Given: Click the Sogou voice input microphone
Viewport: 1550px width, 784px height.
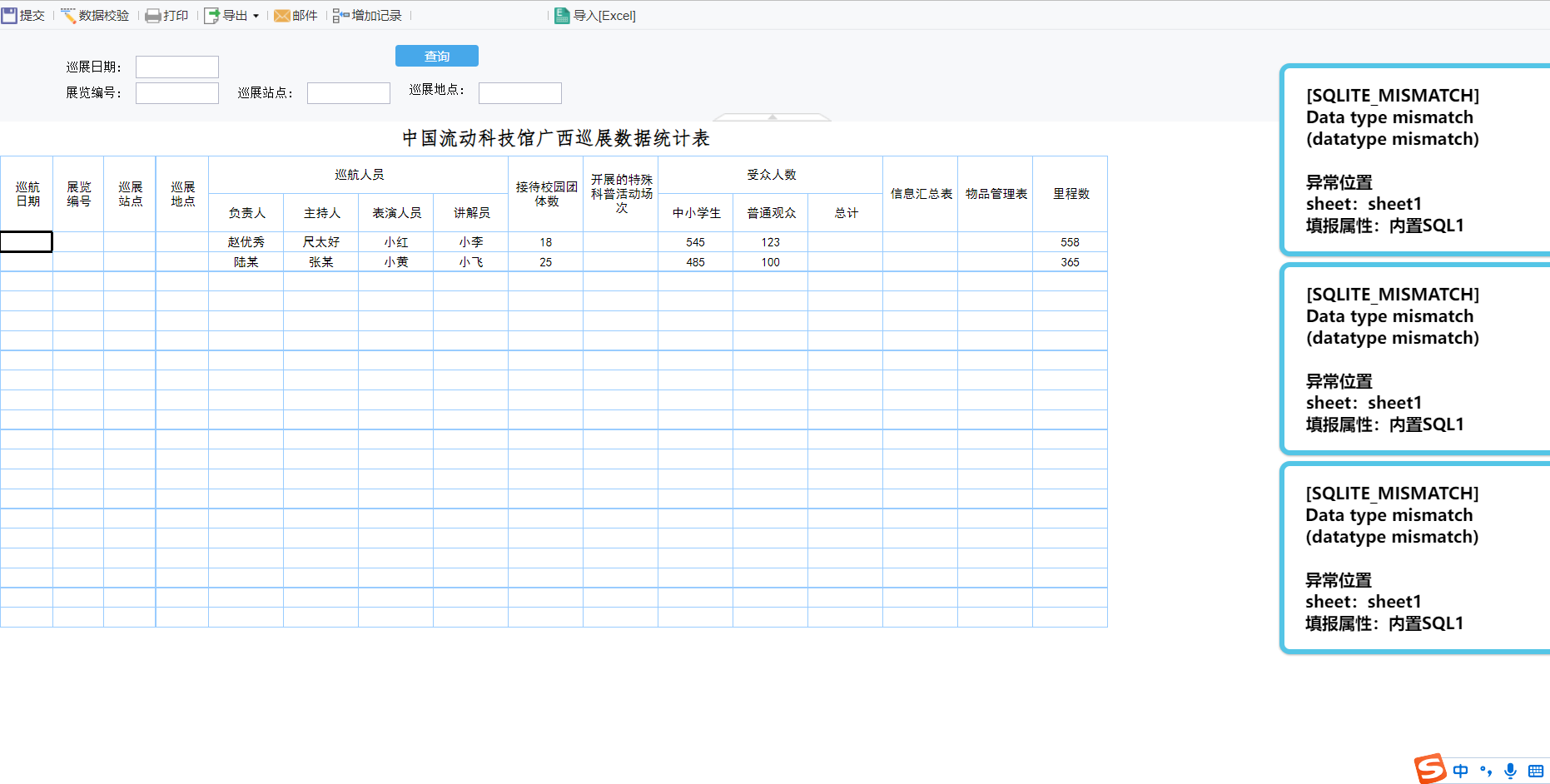Looking at the screenshot, I should (1511, 771).
